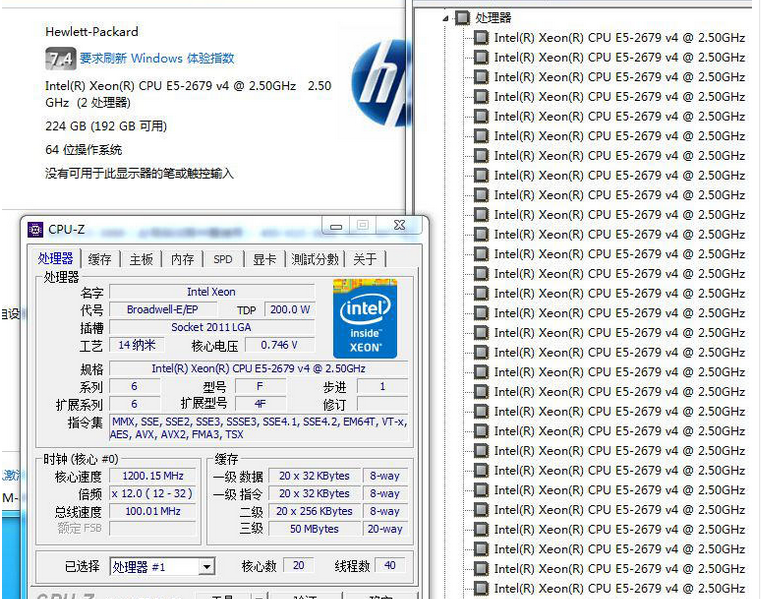The width and height of the screenshot is (761, 599).
Task: Open the 缓存 tab in CPU-Z
Action: click(99, 259)
